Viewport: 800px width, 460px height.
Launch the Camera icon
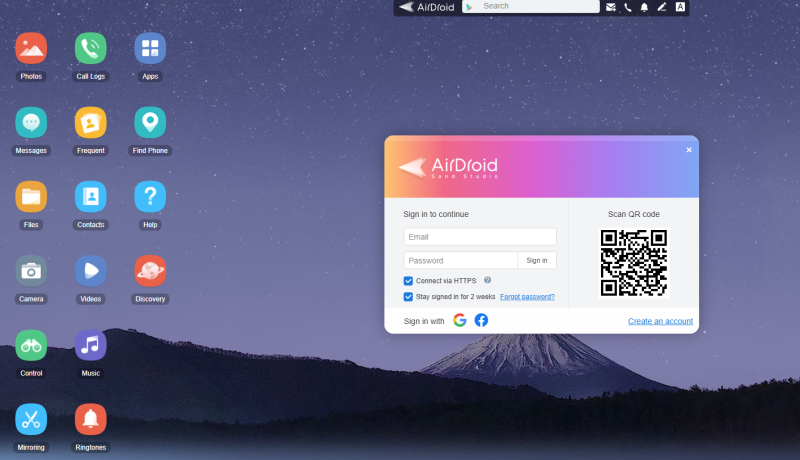[x=31, y=271]
